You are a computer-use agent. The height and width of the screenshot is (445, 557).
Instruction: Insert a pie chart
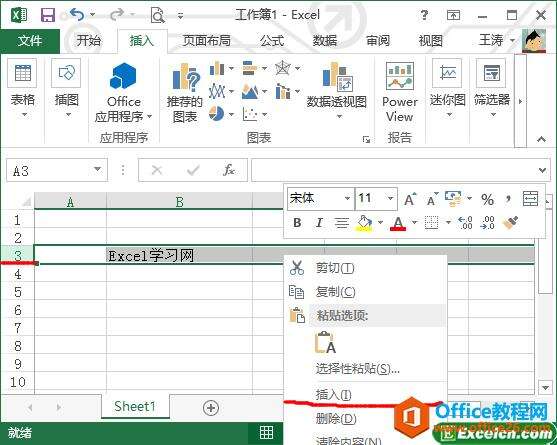216,114
